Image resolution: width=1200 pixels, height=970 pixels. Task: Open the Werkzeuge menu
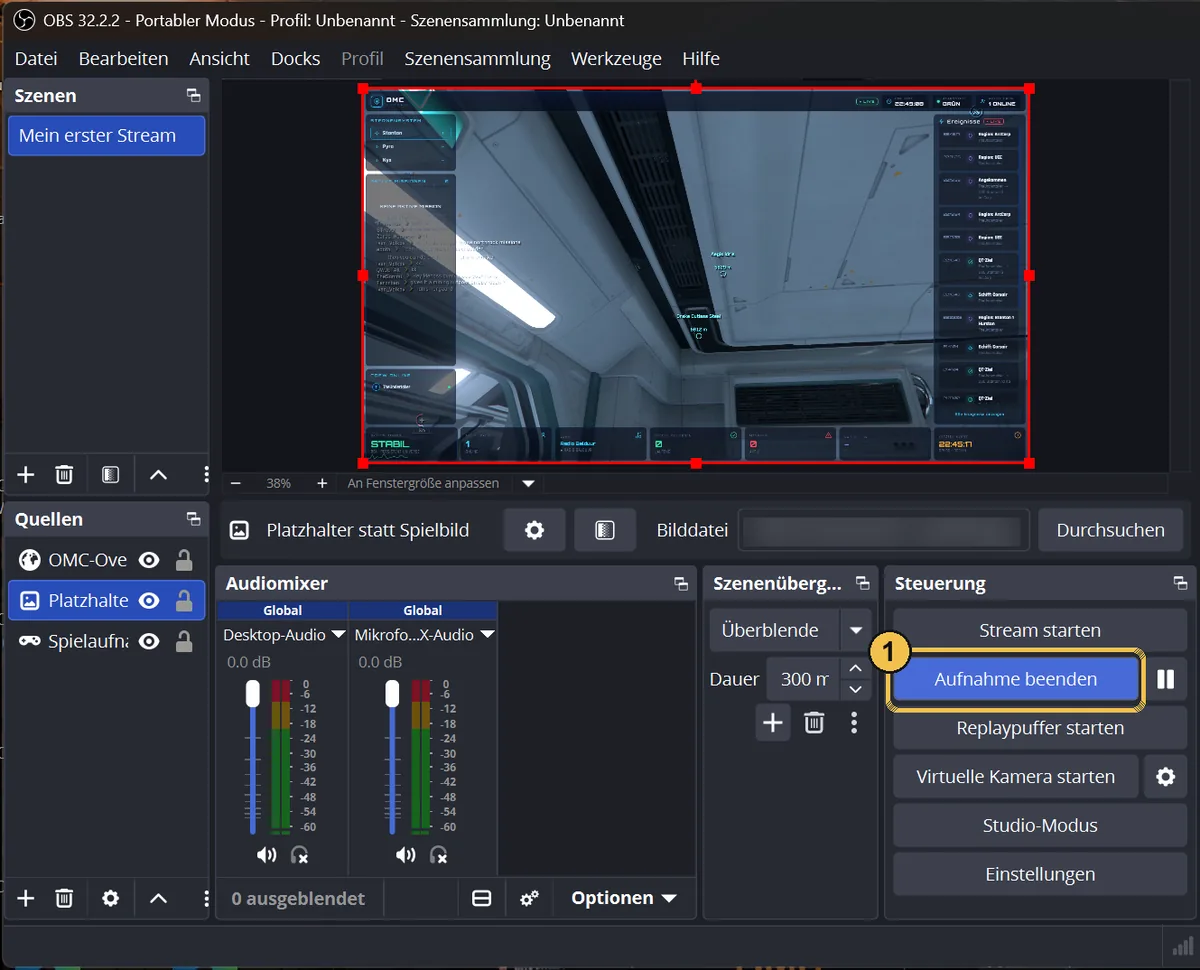(616, 59)
